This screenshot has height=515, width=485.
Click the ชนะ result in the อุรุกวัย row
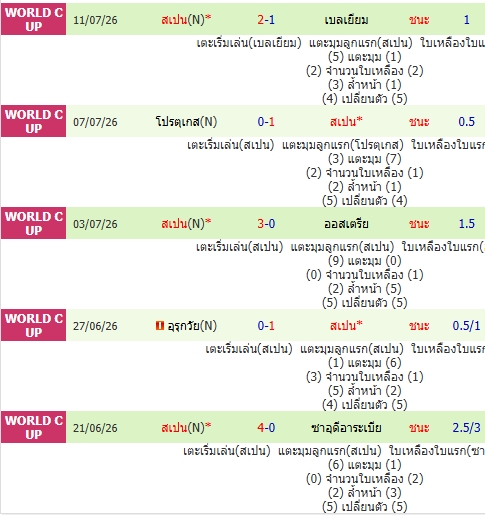coord(419,326)
